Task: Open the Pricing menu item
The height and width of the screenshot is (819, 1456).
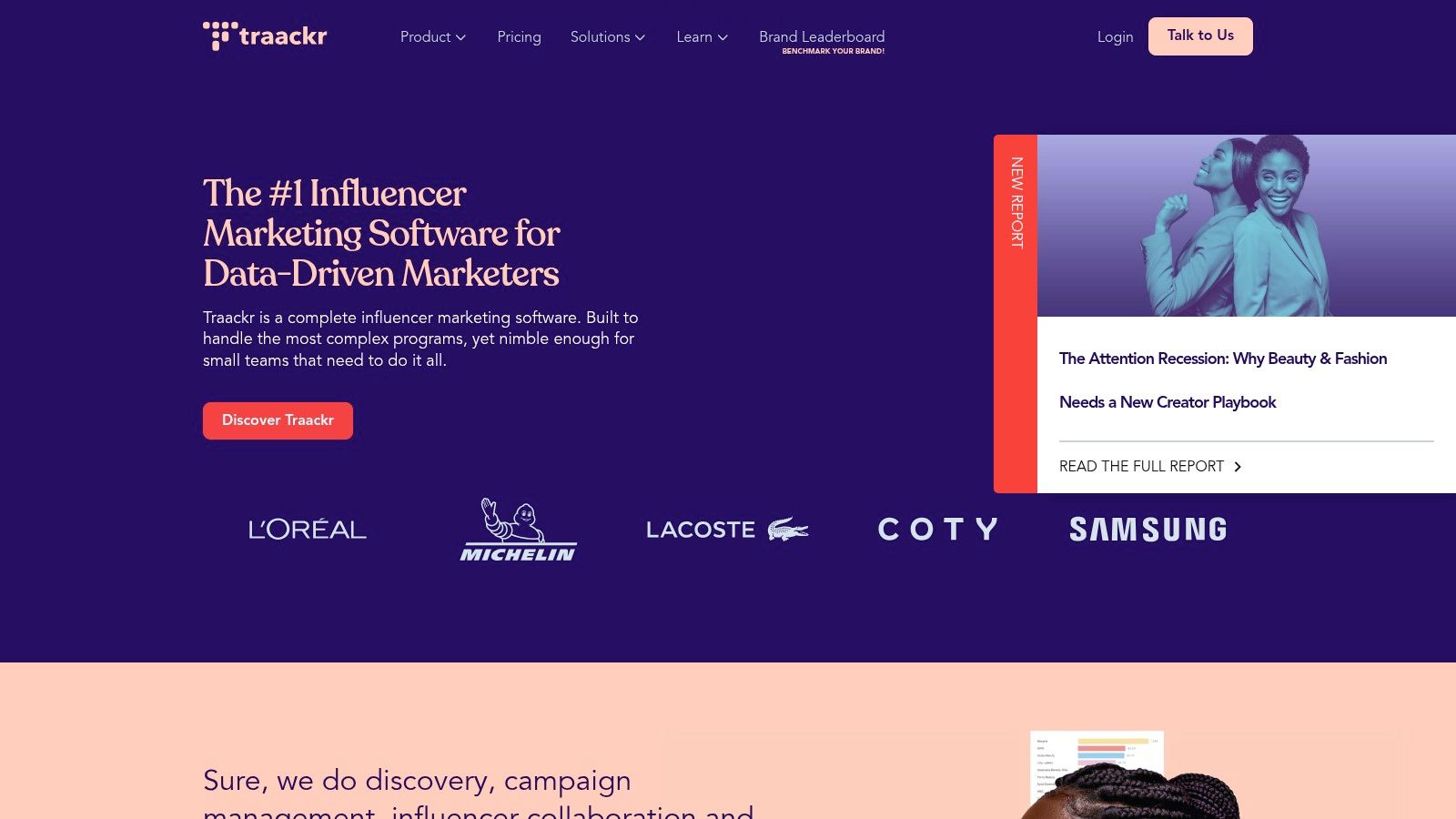Action: (519, 37)
